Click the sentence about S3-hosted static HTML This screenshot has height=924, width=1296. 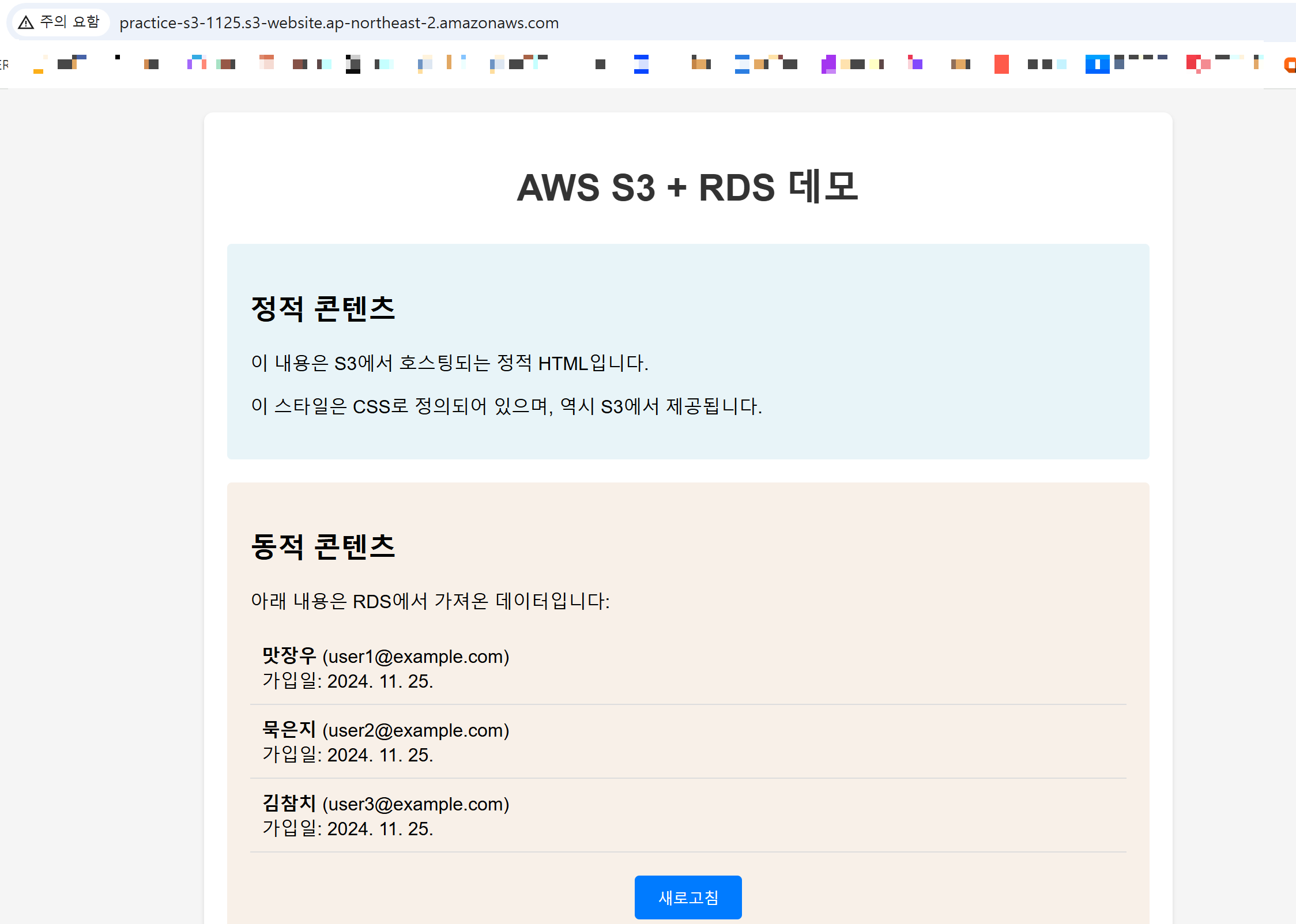pyautogui.click(x=450, y=363)
